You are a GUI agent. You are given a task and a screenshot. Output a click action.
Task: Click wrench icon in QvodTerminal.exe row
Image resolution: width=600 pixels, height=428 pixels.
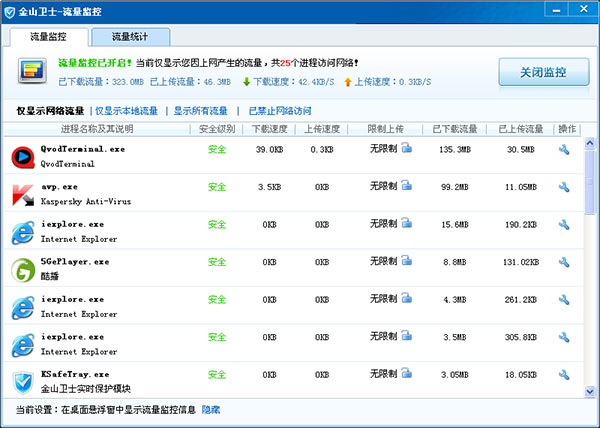click(x=564, y=150)
